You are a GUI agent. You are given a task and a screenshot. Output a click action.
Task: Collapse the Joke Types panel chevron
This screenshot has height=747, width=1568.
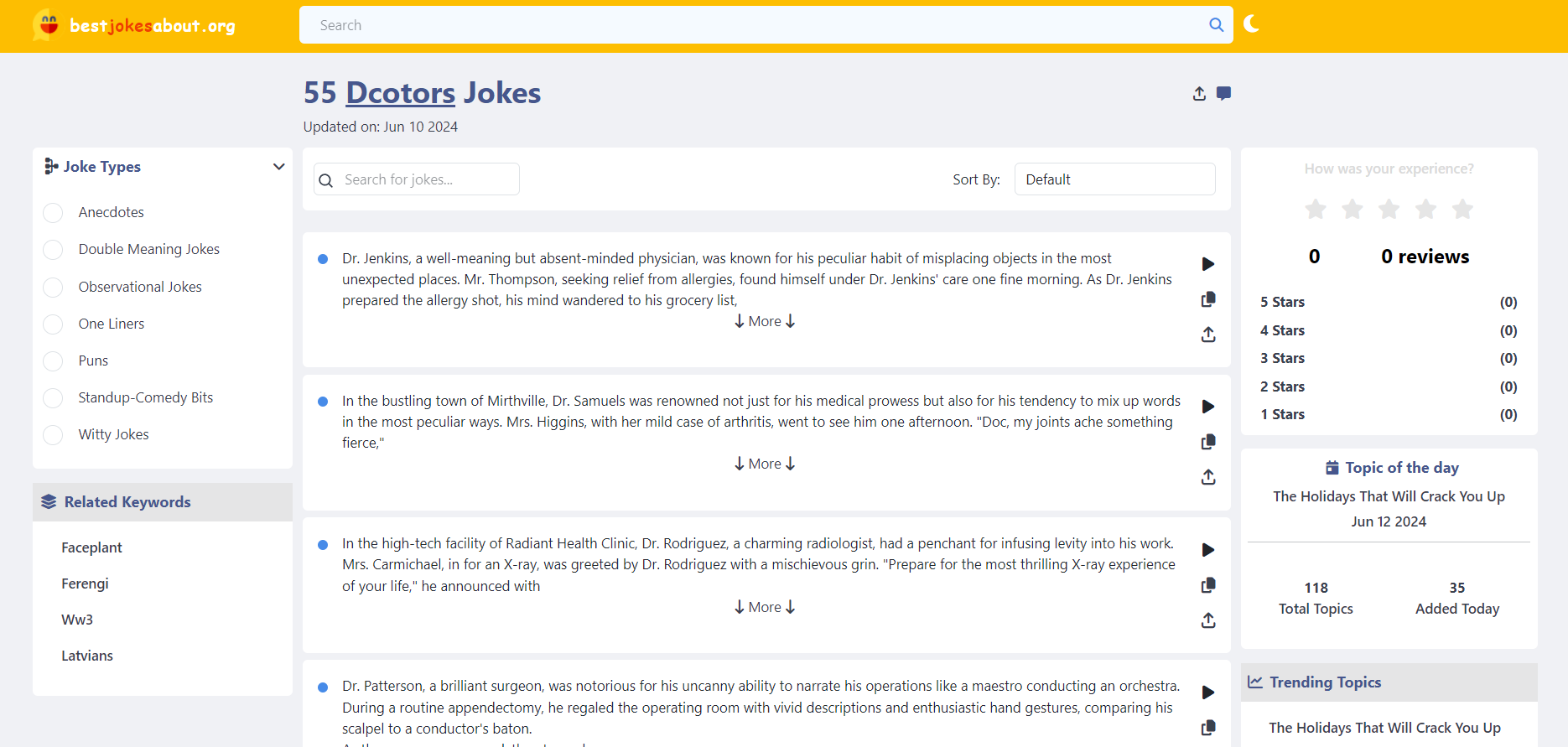tap(279, 167)
